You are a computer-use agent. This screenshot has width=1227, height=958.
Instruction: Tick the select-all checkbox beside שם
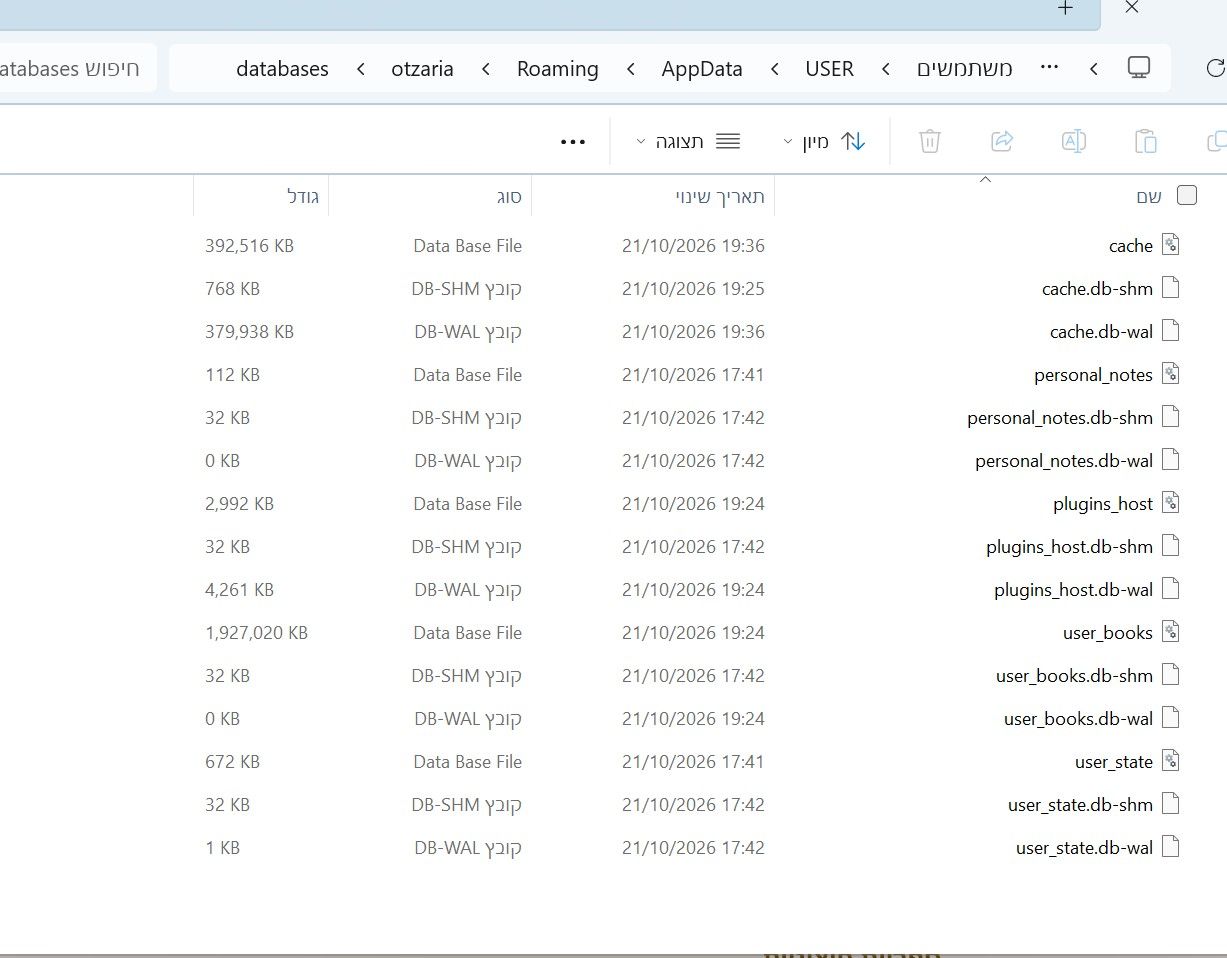[x=1187, y=195]
